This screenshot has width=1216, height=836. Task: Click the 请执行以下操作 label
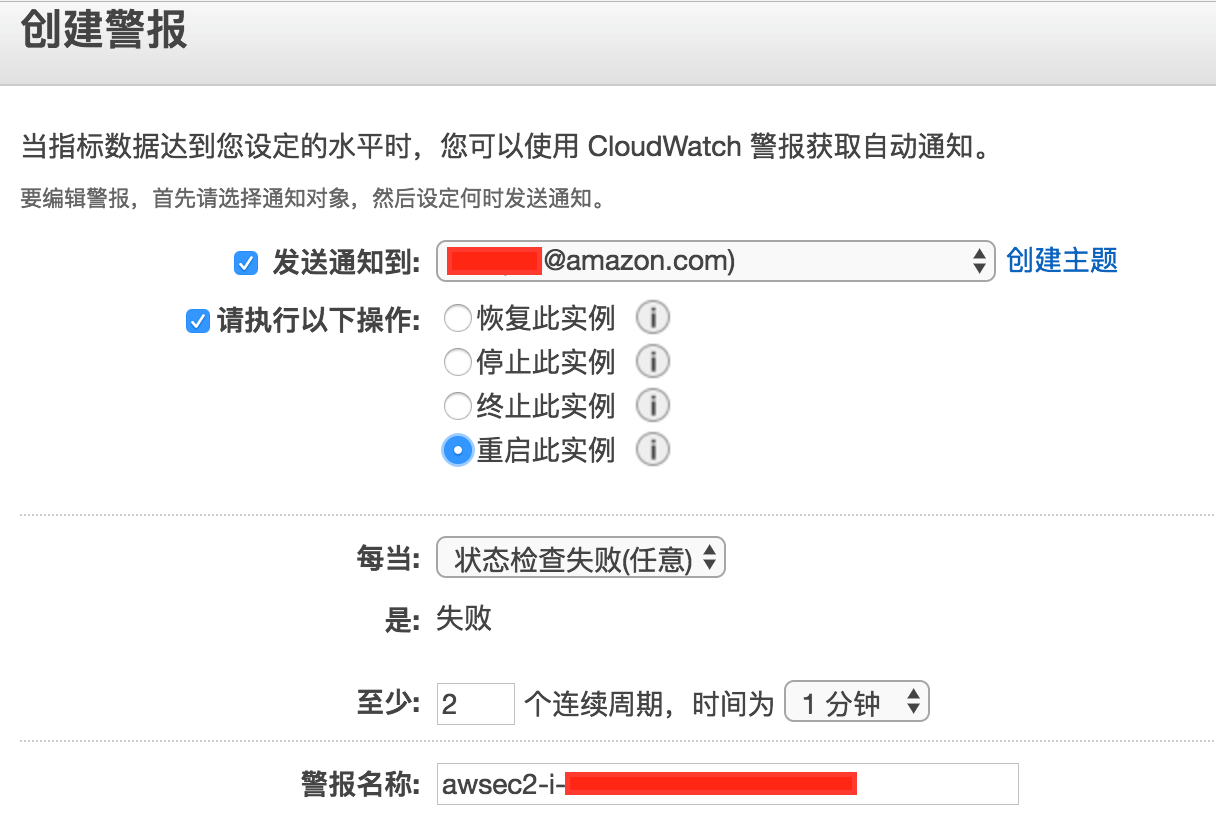tap(318, 322)
